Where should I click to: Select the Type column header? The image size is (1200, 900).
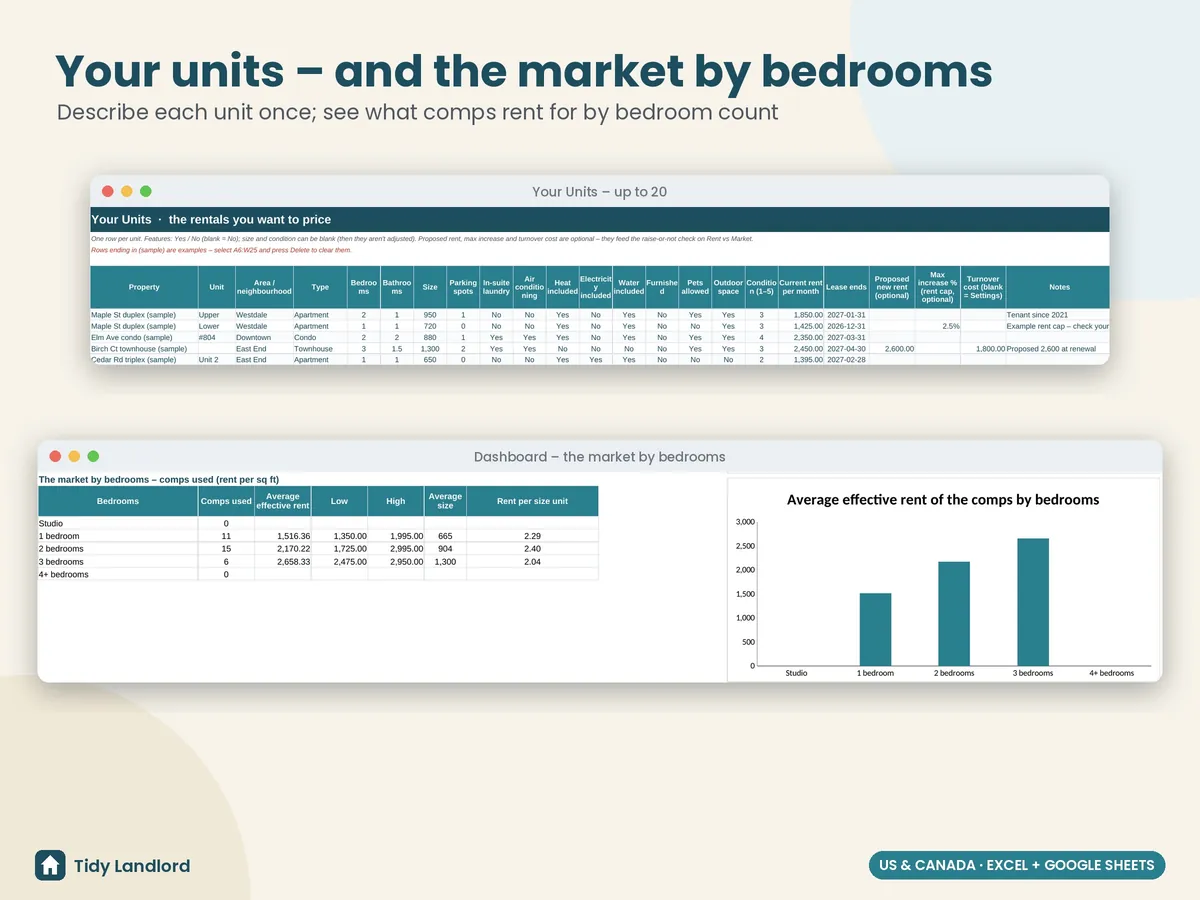point(320,287)
